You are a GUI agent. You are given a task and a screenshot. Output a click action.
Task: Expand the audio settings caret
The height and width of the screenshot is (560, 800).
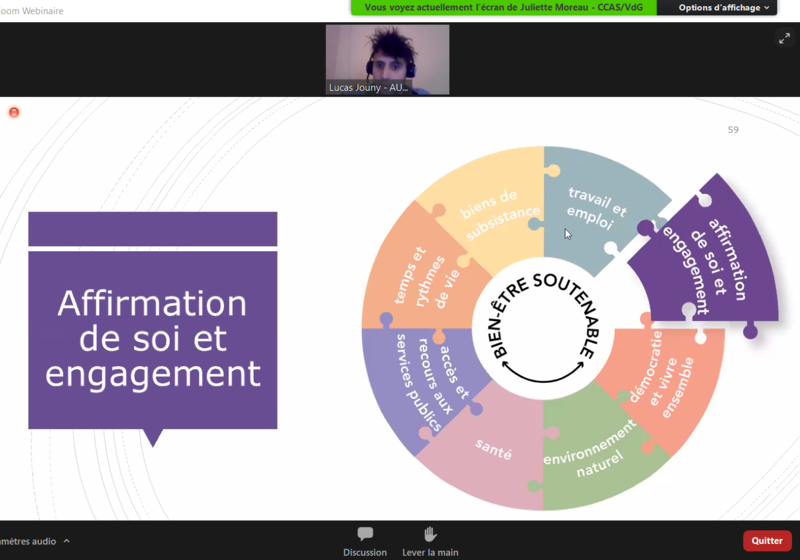pyautogui.click(x=66, y=541)
